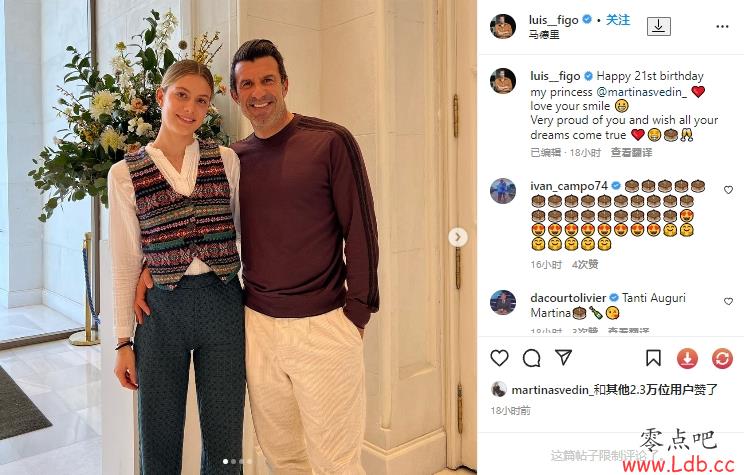Like ivan_campo74's comment
The height and width of the screenshot is (475, 744).
[728, 190]
